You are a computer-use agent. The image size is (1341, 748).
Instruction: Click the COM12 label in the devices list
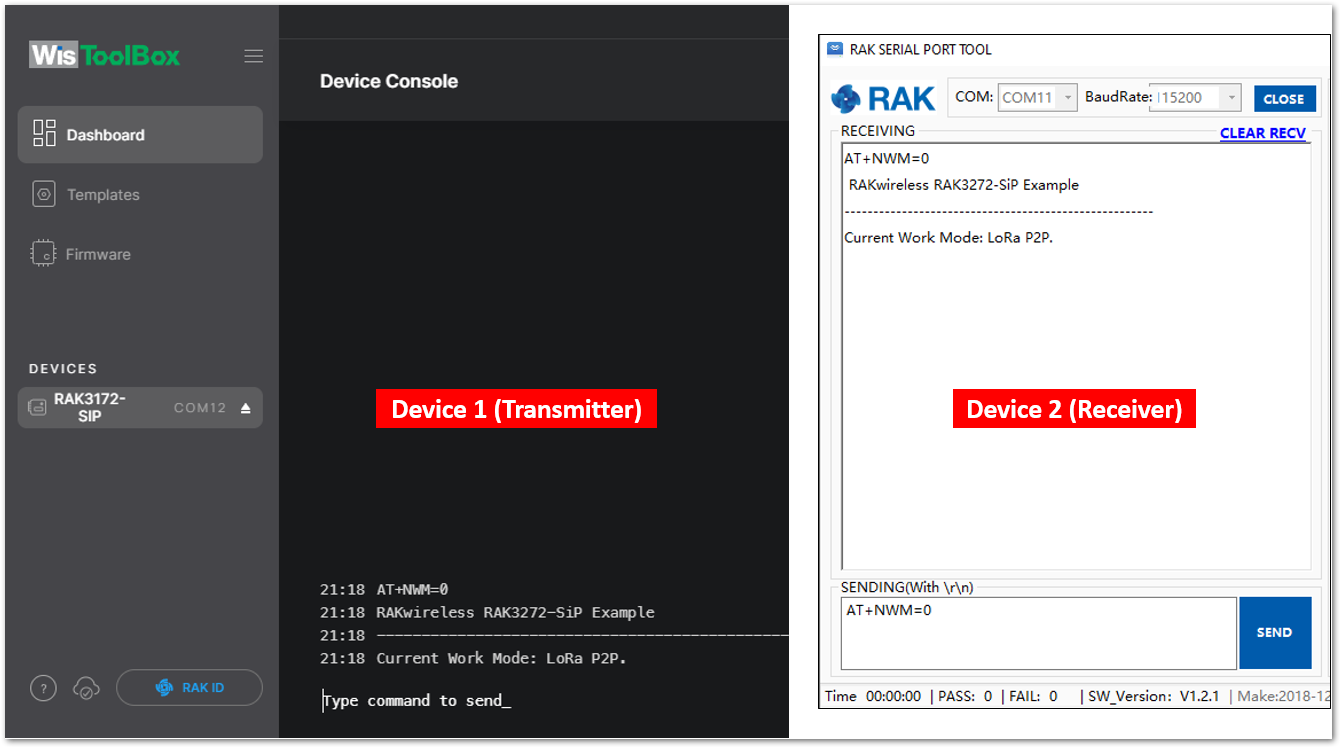[200, 408]
